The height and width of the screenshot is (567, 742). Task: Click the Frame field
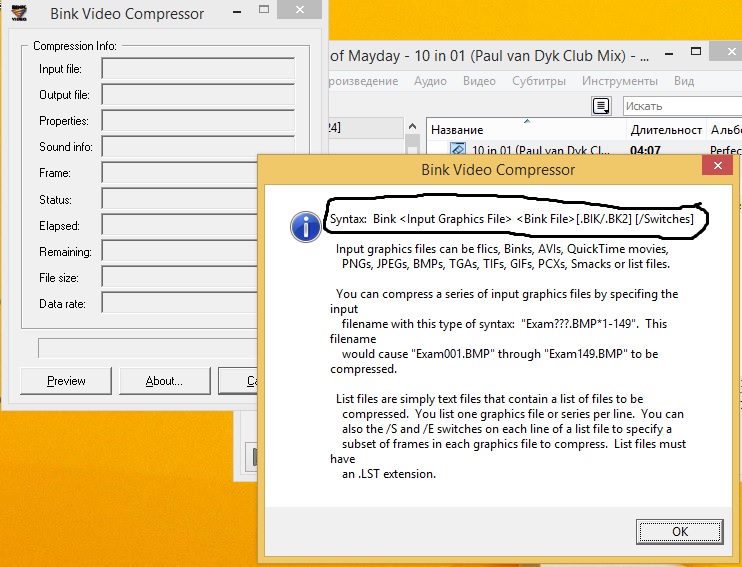click(179, 173)
